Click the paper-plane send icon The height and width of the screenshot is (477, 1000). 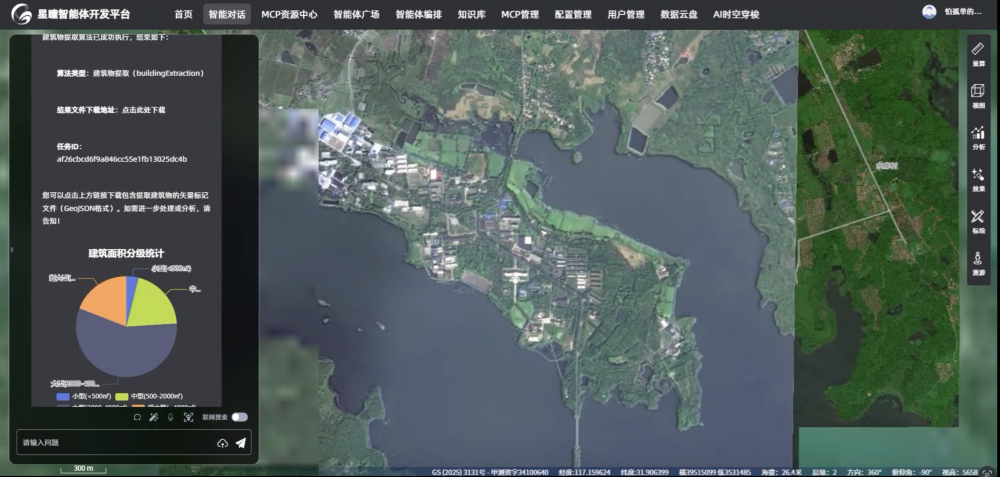click(x=241, y=443)
